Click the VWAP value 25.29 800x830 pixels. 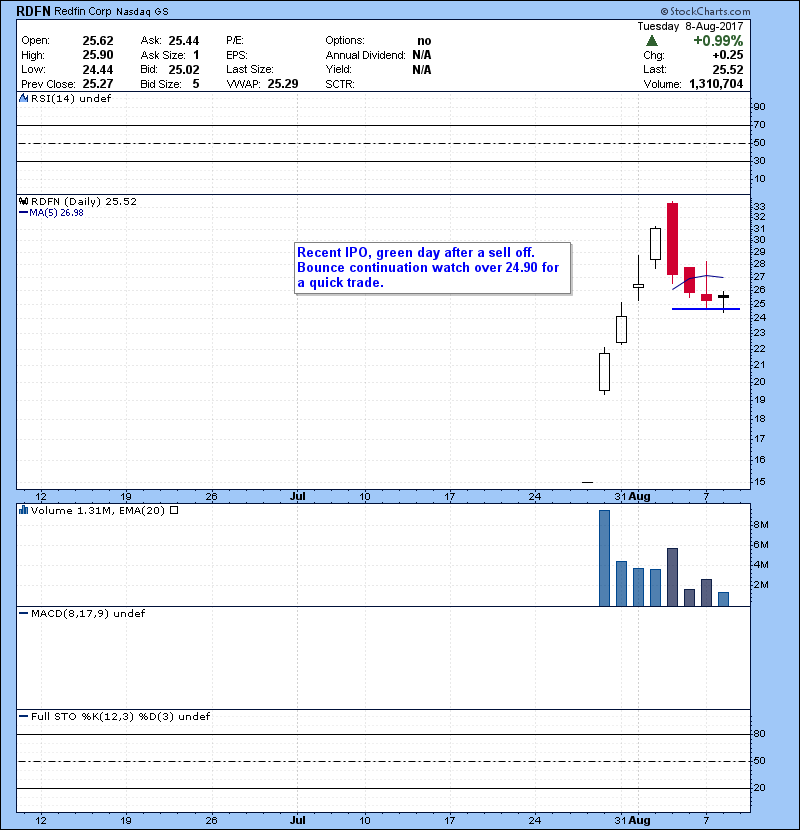tap(283, 84)
